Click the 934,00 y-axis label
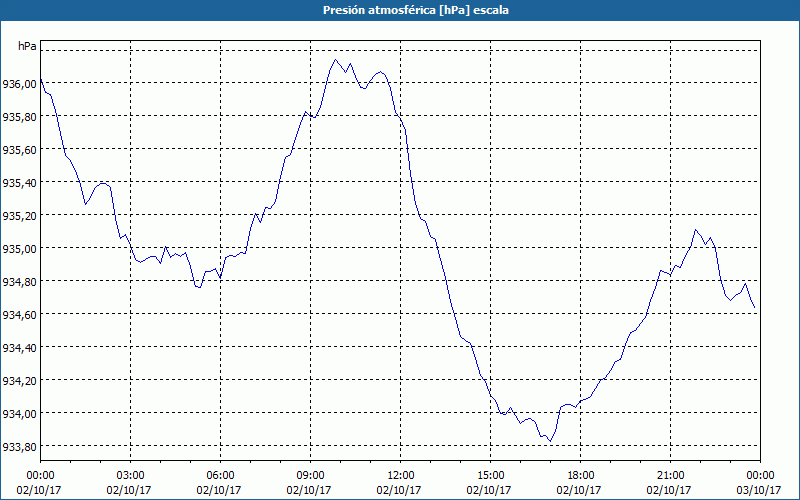800x500 pixels. [x=20, y=414]
